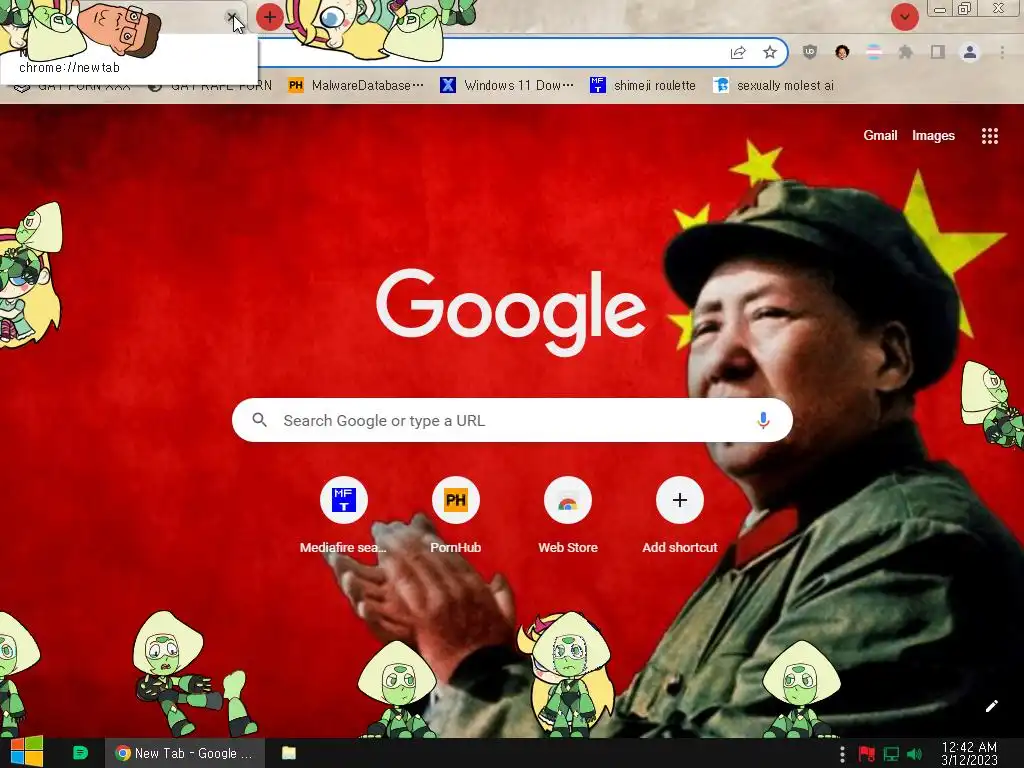Open the Web Store shortcut
This screenshot has width=1024, height=768.
point(568,516)
